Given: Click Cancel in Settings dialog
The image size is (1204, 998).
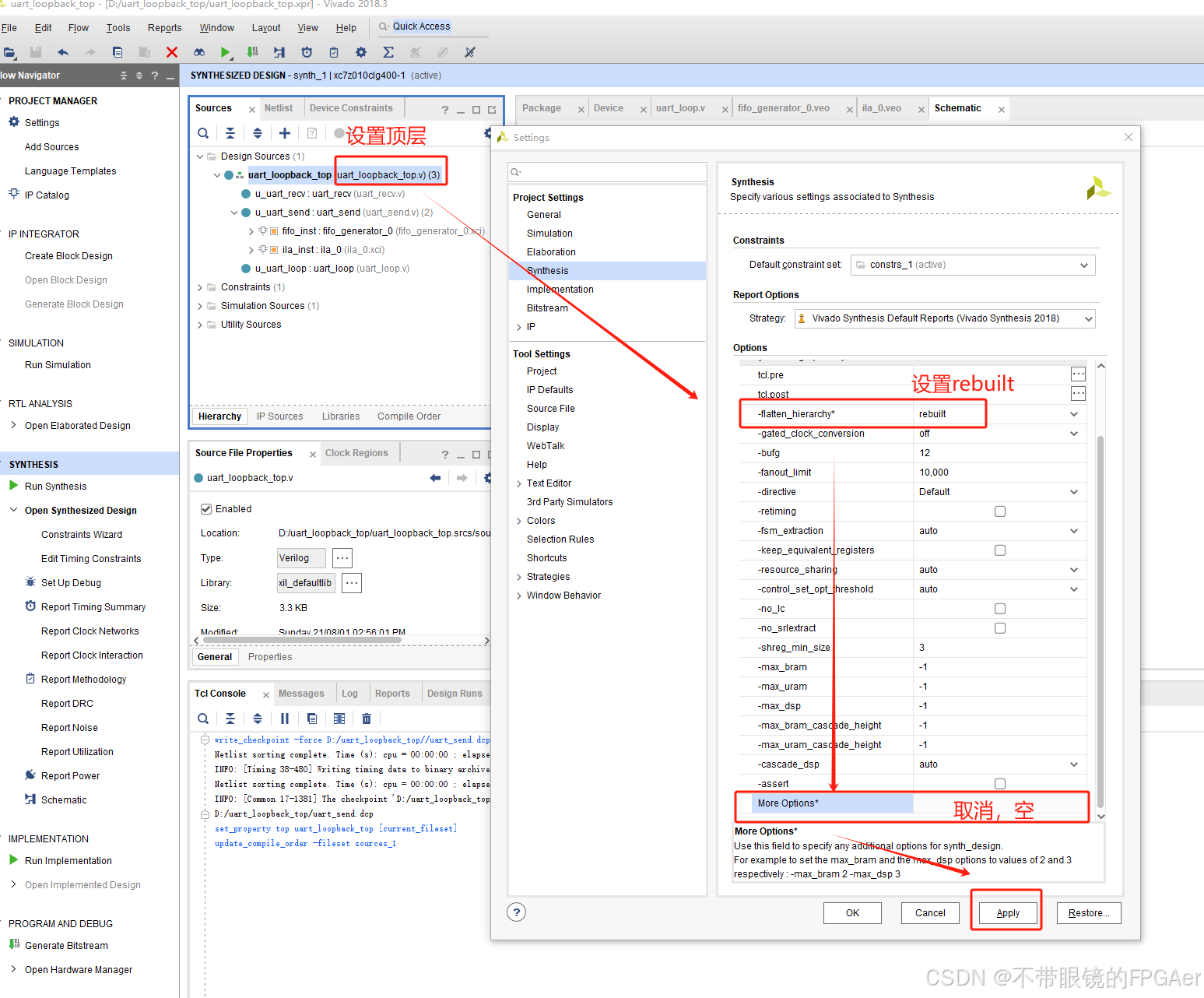Looking at the screenshot, I should click(930, 913).
